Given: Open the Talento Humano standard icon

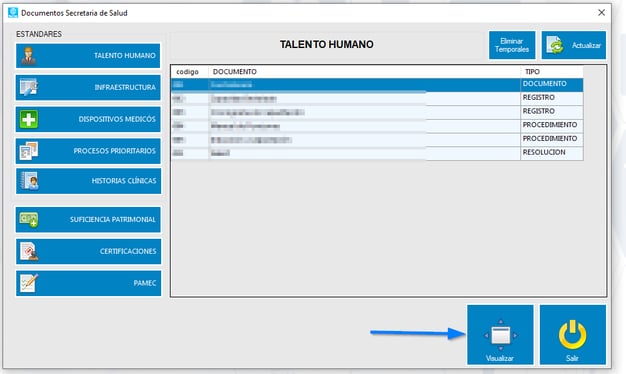Looking at the screenshot, I should click(28, 55).
